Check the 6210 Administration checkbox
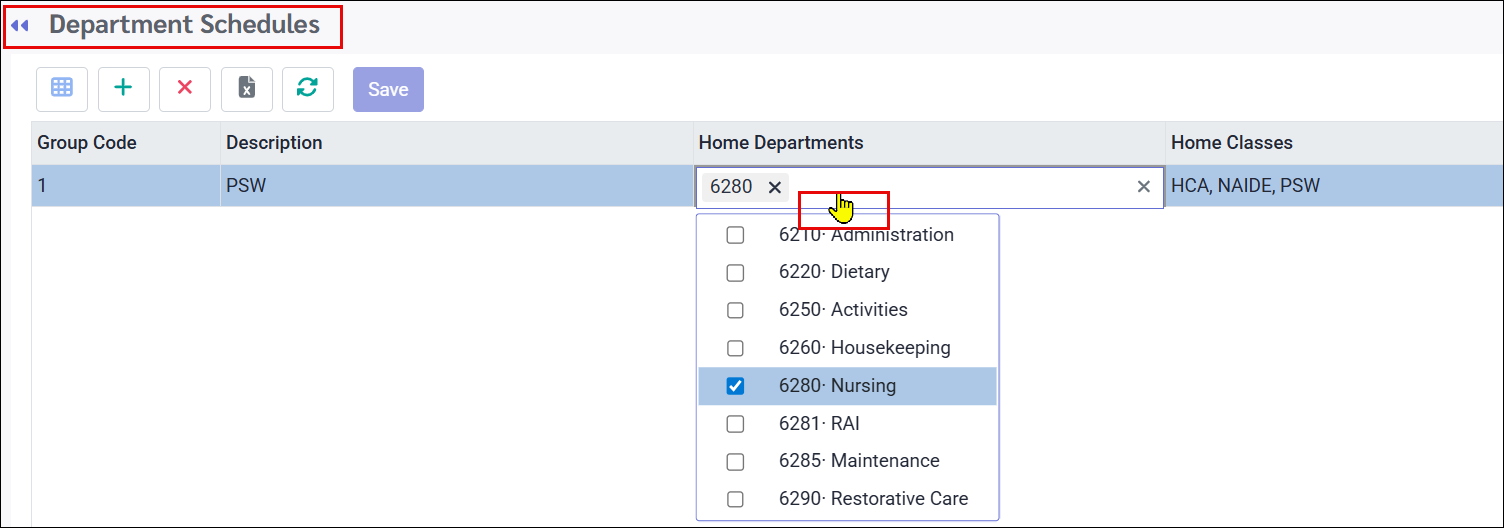 (x=735, y=235)
